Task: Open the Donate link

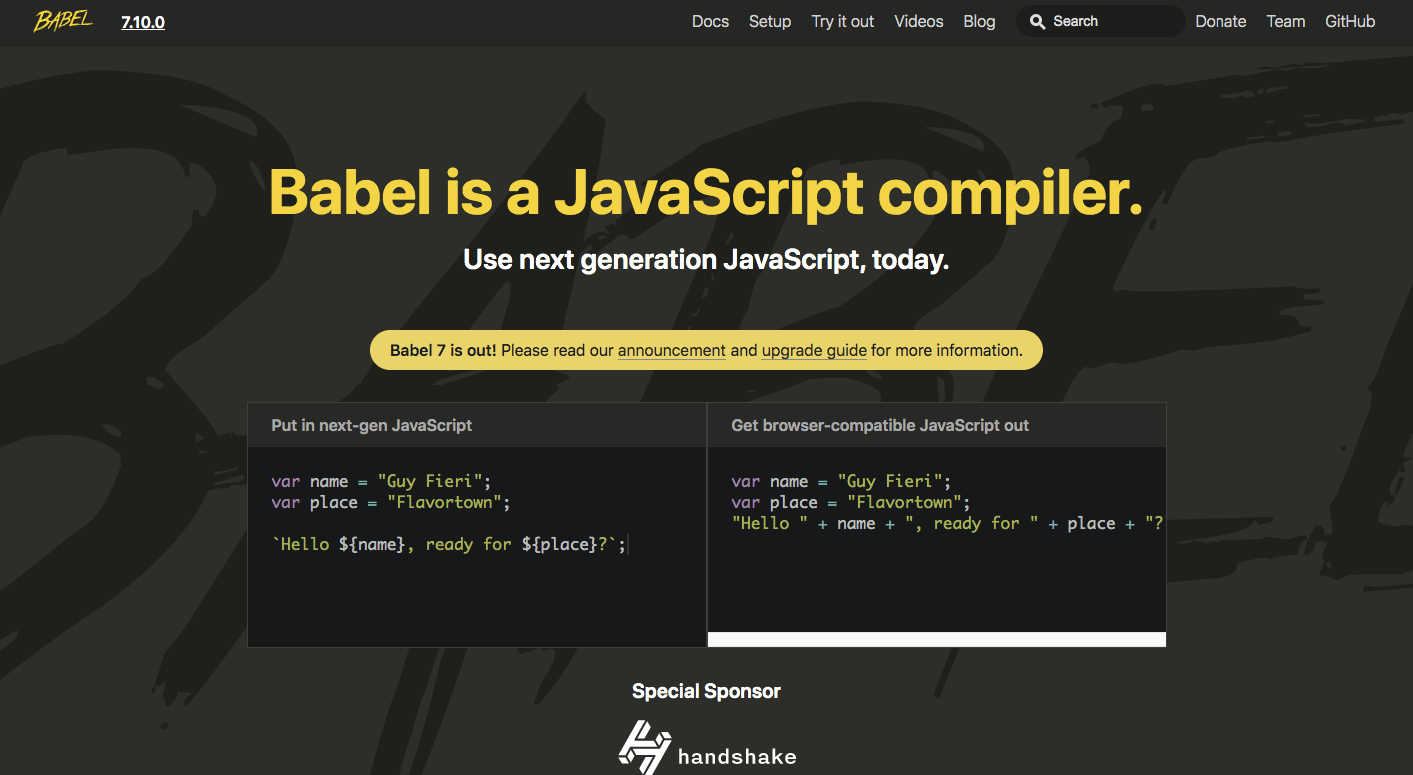Action: tap(1221, 21)
